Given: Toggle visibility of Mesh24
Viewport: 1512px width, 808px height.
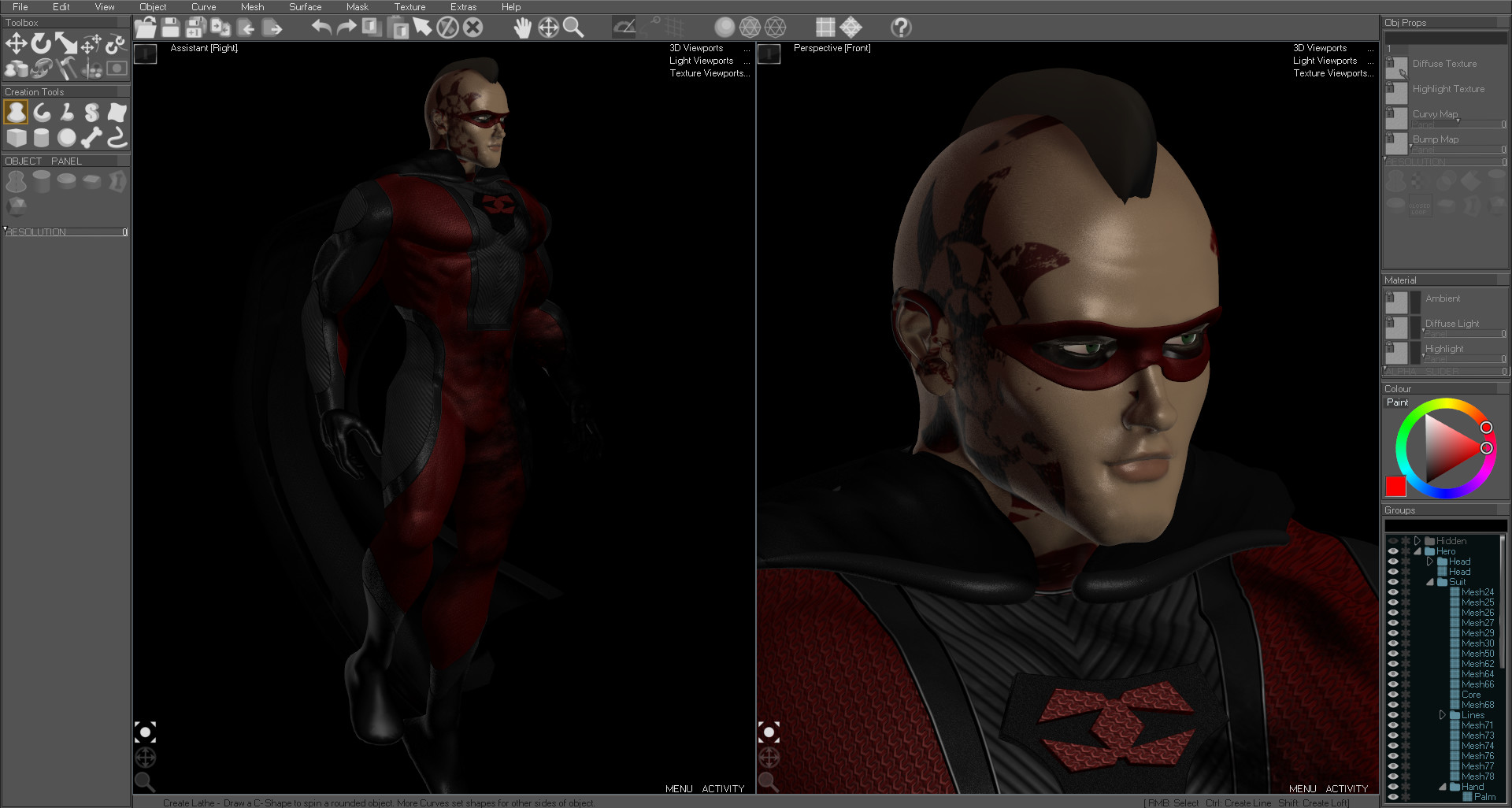Looking at the screenshot, I should 1392,592.
